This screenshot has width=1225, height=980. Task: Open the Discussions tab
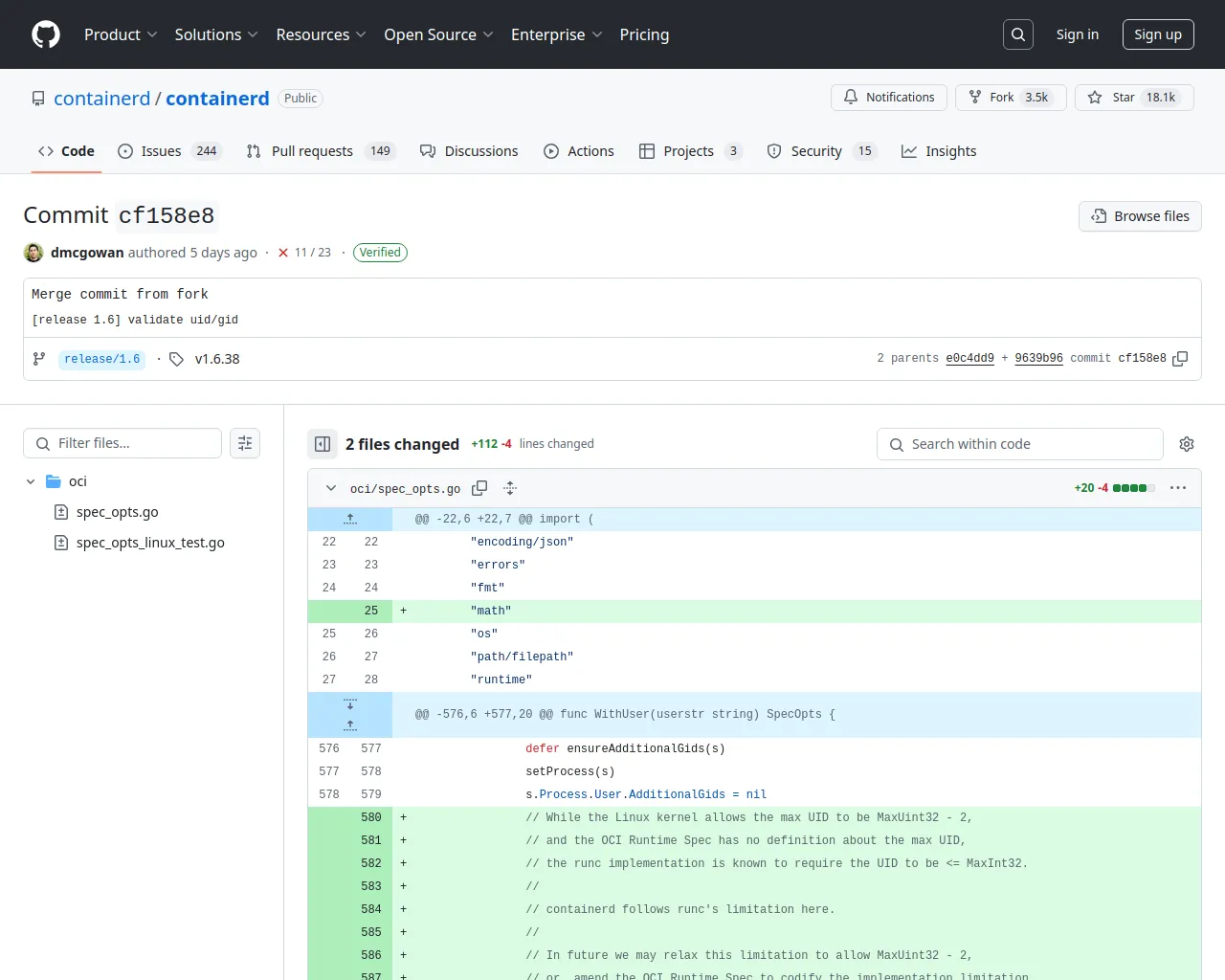pos(469,151)
